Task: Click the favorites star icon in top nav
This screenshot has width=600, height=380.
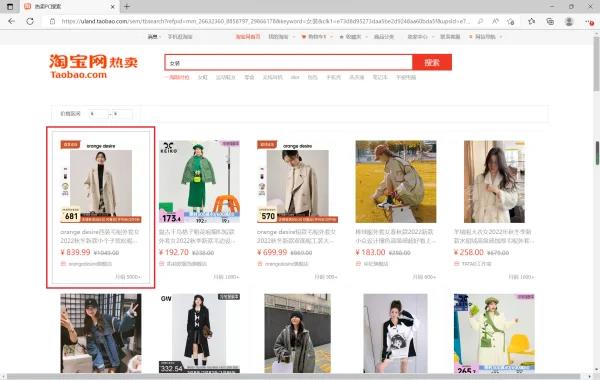Action: (x=341, y=37)
